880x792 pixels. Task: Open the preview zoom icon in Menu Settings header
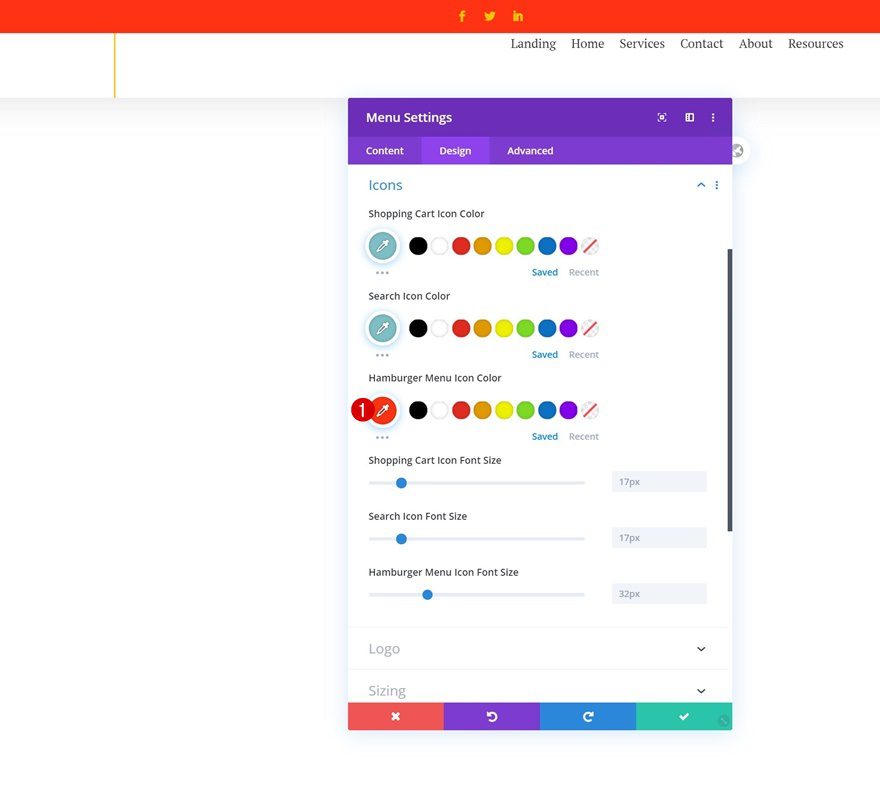click(662, 117)
